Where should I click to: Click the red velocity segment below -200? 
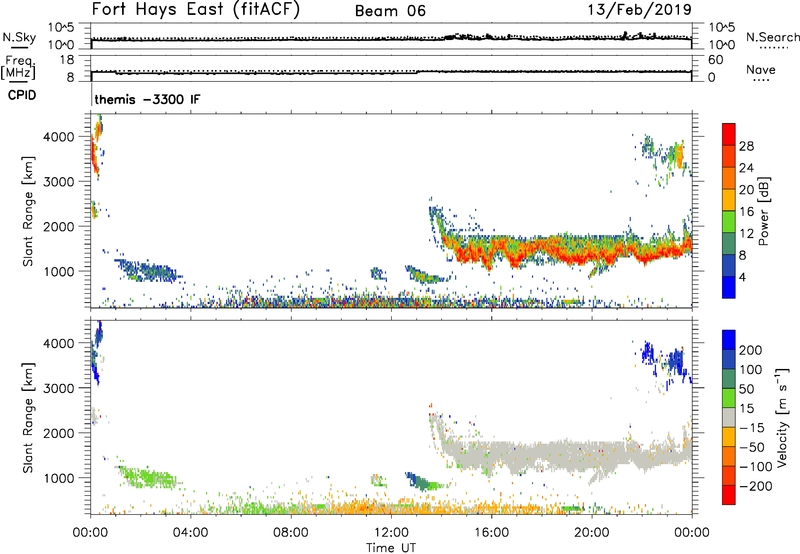click(729, 495)
